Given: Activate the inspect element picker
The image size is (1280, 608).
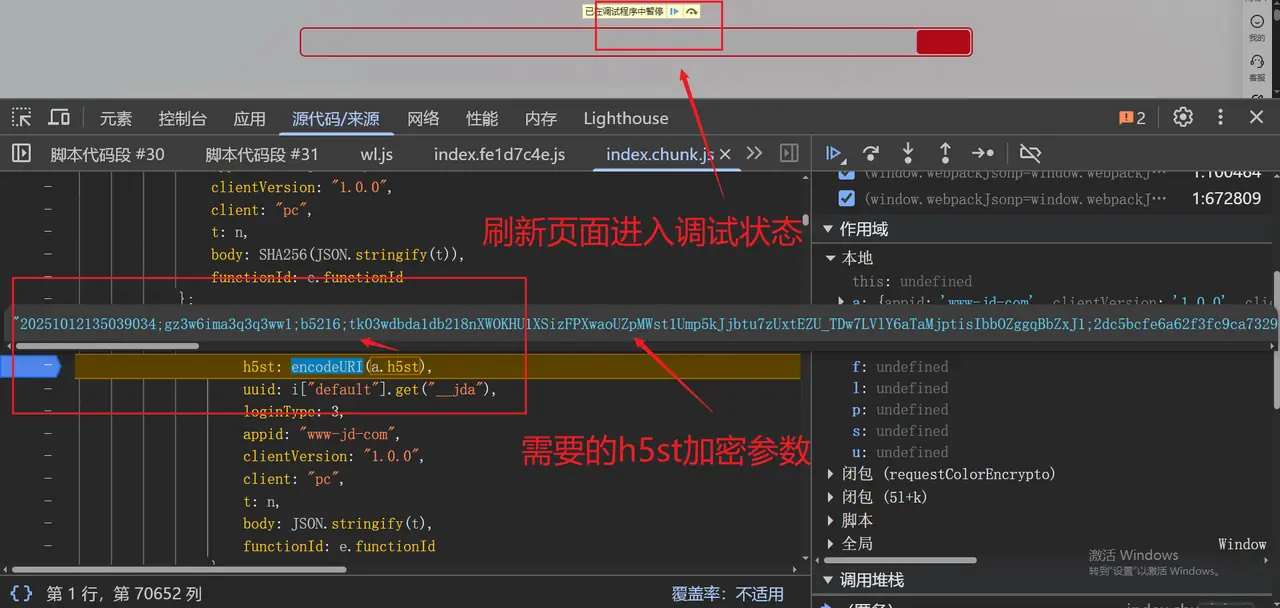Looking at the screenshot, I should [21, 117].
